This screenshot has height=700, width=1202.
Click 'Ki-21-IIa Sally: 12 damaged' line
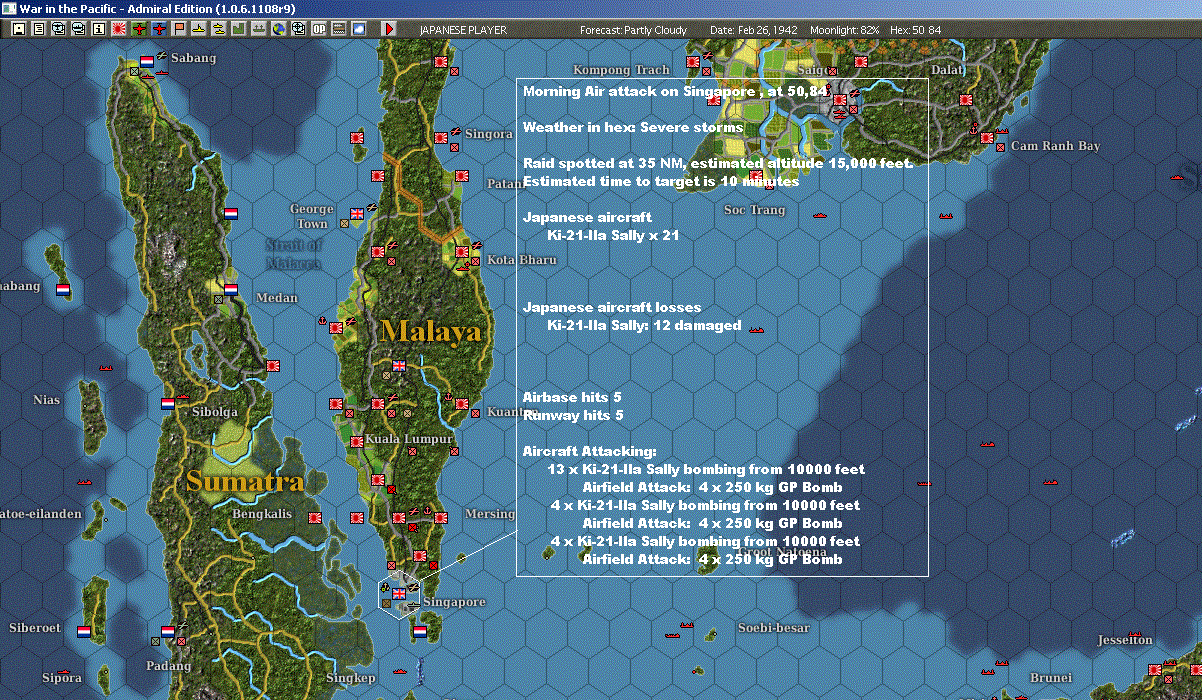pyautogui.click(x=644, y=325)
